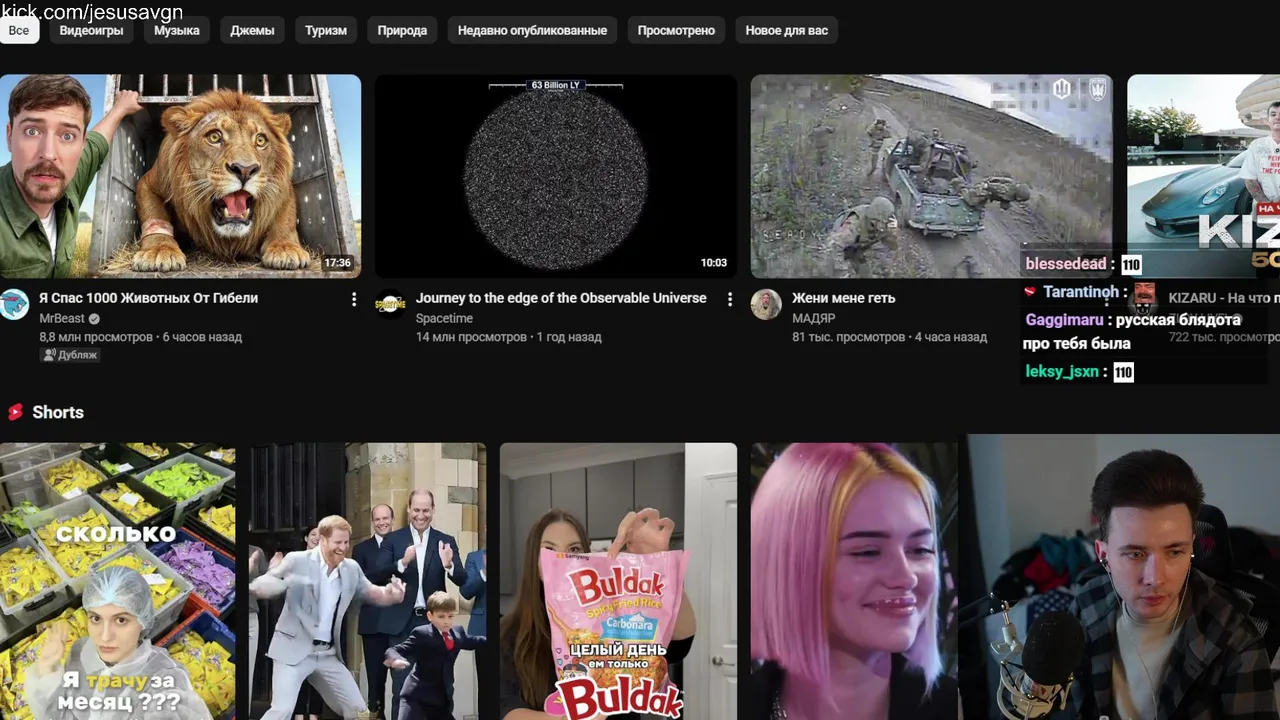Click the 'Дубляж' dubbed badge

(69, 355)
